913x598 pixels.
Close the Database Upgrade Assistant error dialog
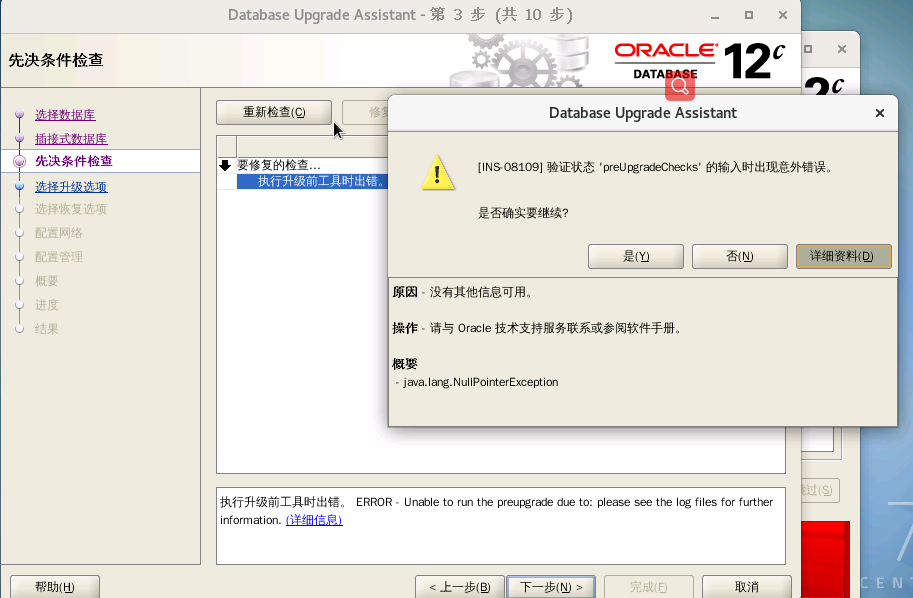click(880, 113)
